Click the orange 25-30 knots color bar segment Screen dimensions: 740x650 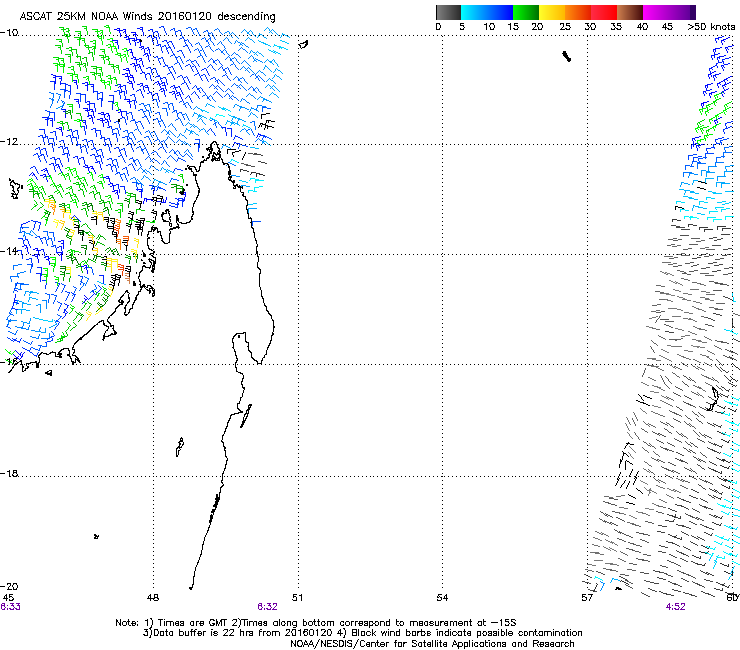coord(578,12)
